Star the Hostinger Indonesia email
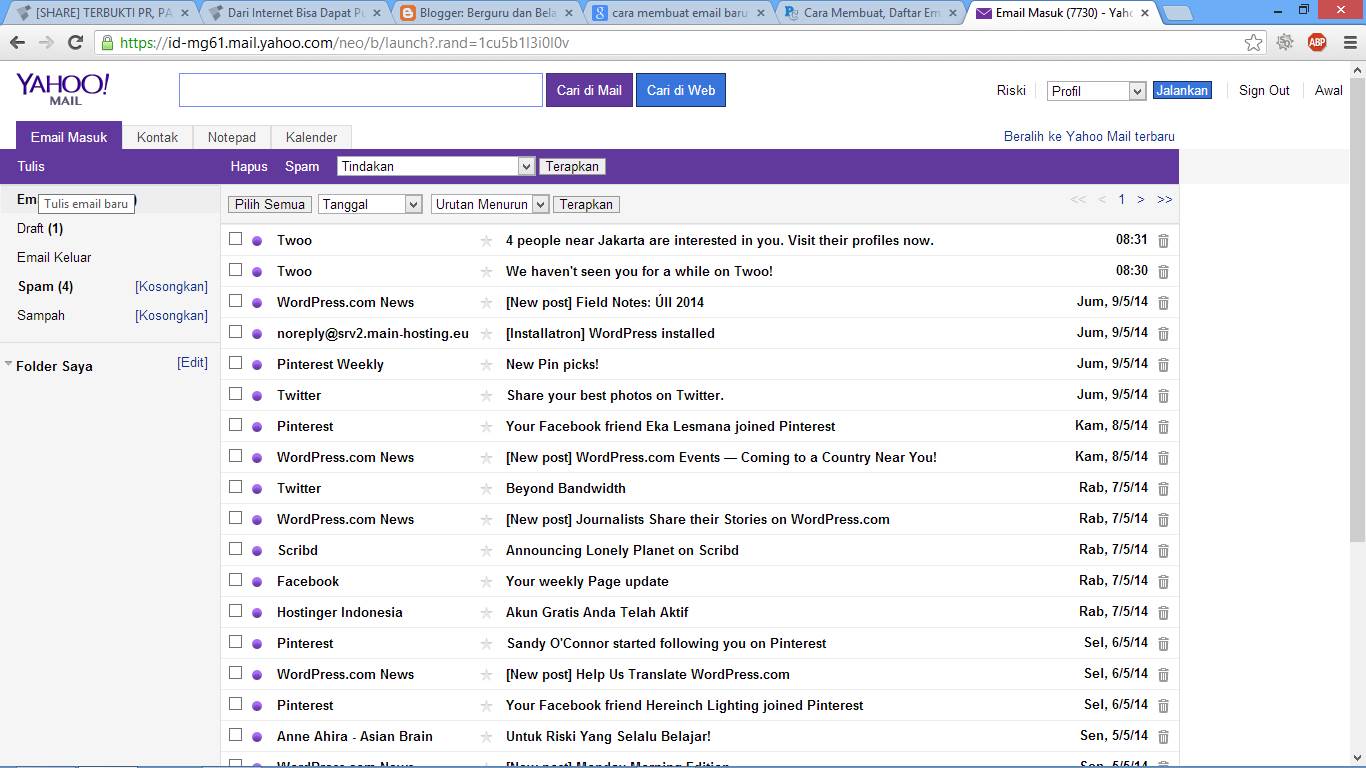 click(486, 613)
